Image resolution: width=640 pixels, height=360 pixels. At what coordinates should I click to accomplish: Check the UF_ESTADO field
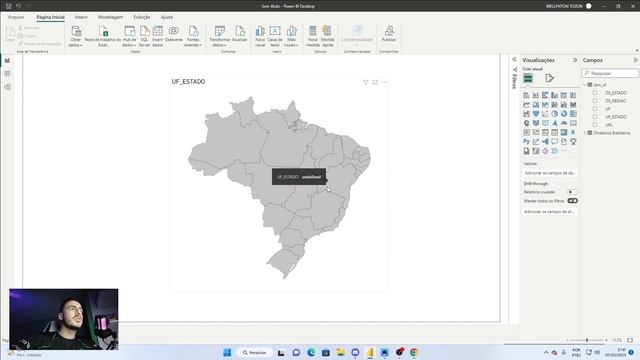(x=595, y=117)
